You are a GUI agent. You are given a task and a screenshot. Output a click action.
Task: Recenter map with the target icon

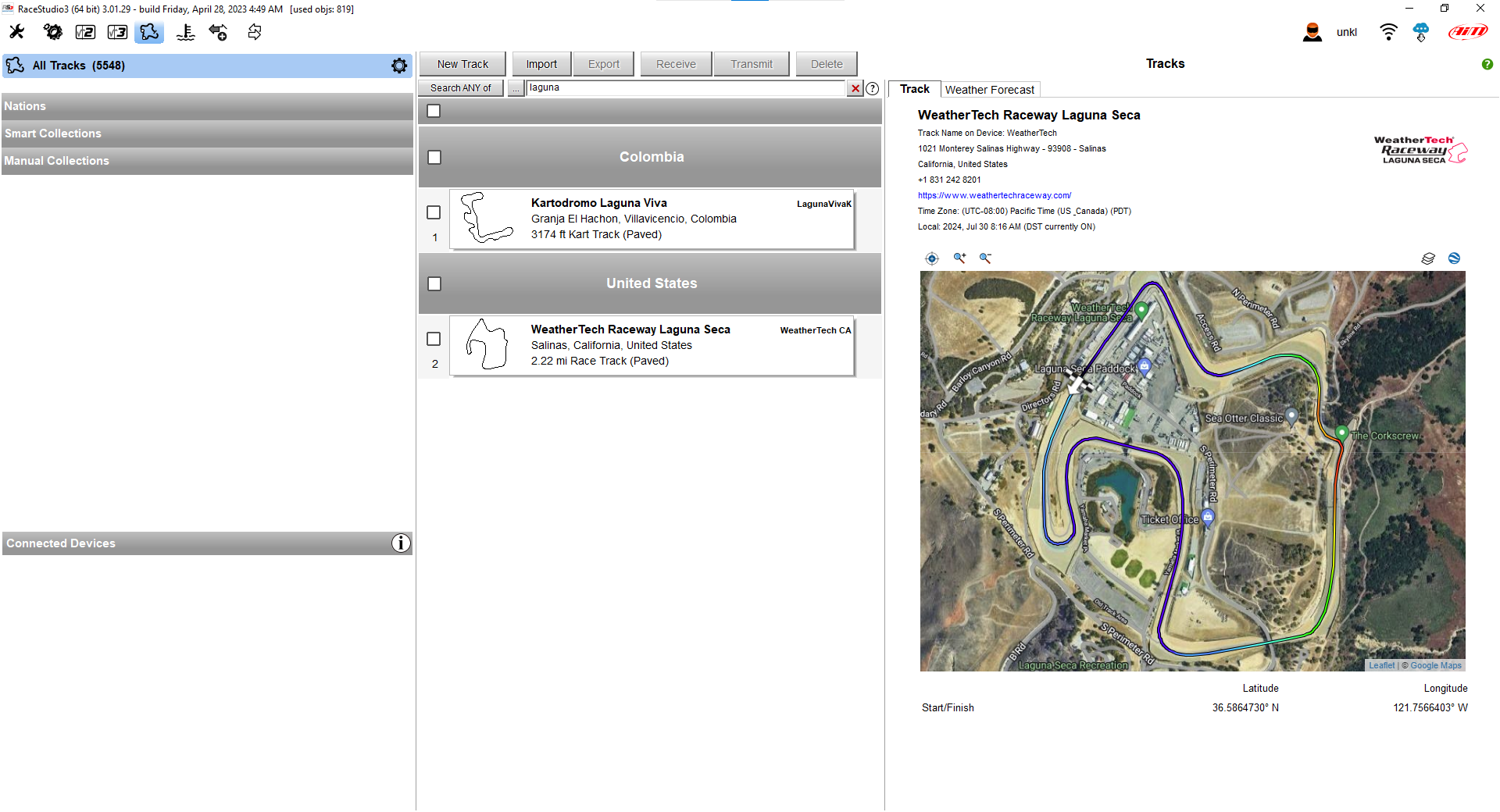click(x=931, y=258)
